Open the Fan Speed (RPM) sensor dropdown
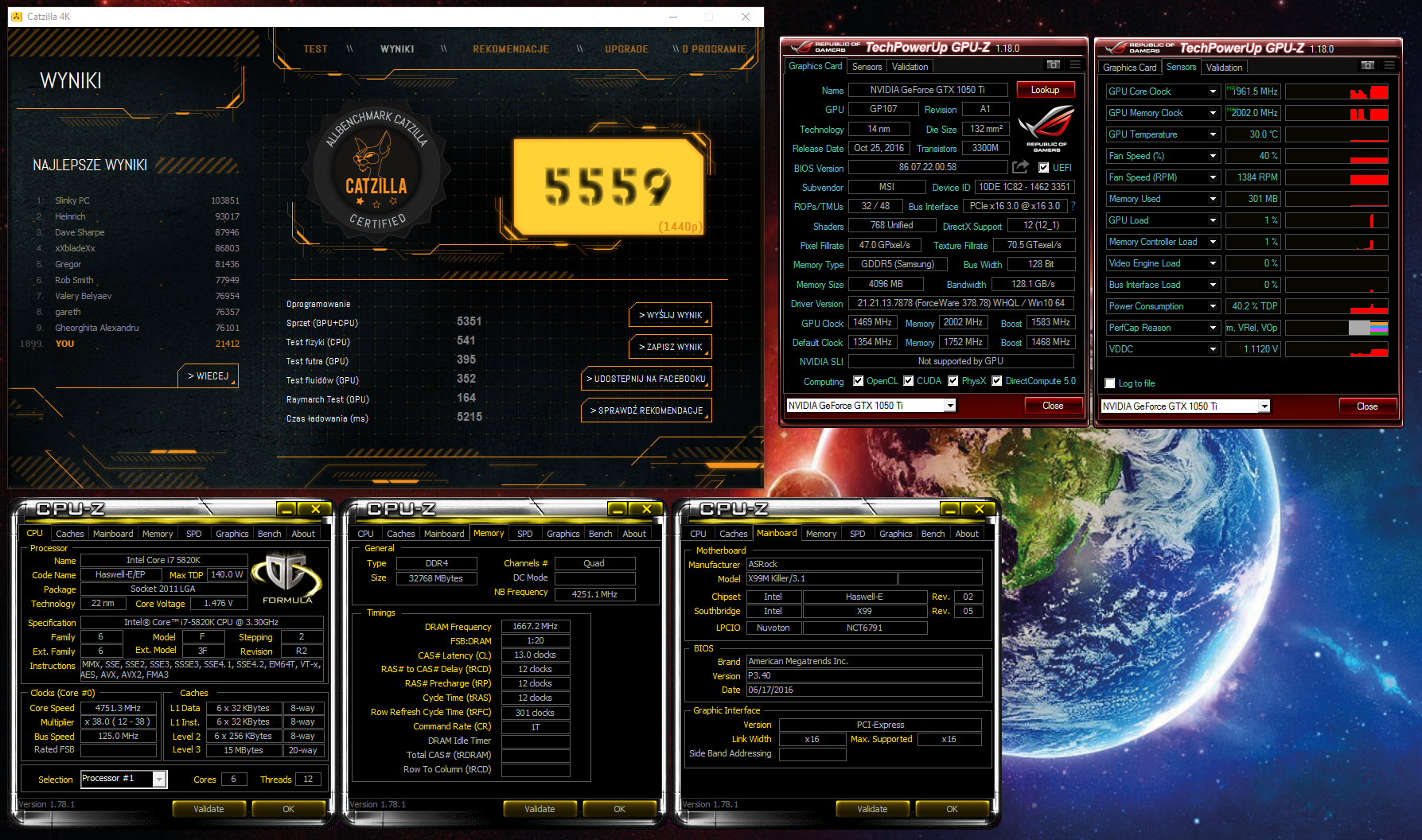The height and width of the screenshot is (840, 1422). coord(1213,177)
